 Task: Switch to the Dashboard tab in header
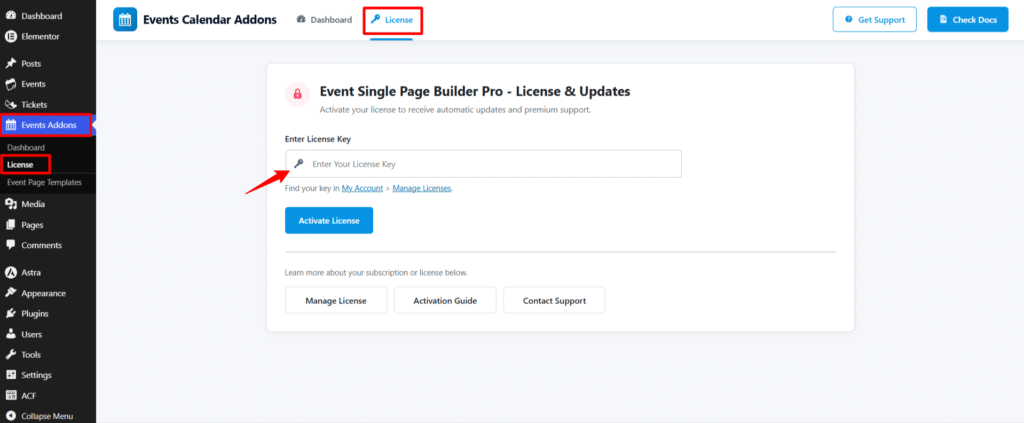pyautogui.click(x=324, y=20)
